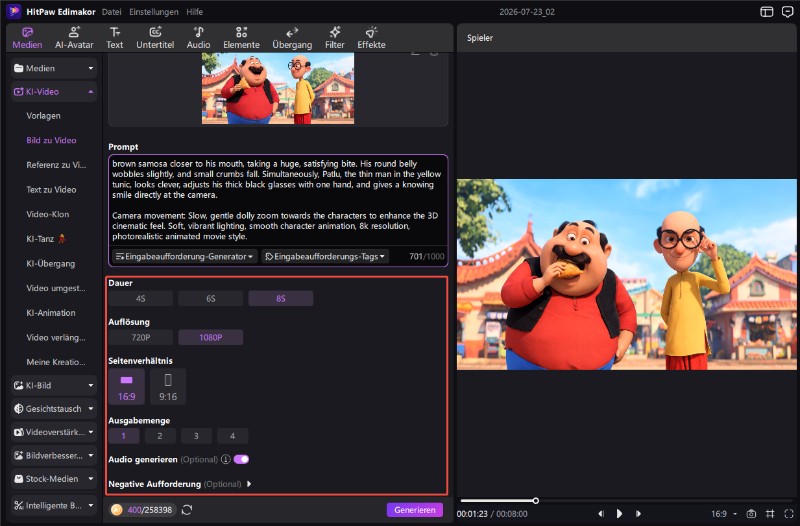Expand the Gesichtstausch sidebar section
This screenshot has height=526, width=800.
[54, 409]
